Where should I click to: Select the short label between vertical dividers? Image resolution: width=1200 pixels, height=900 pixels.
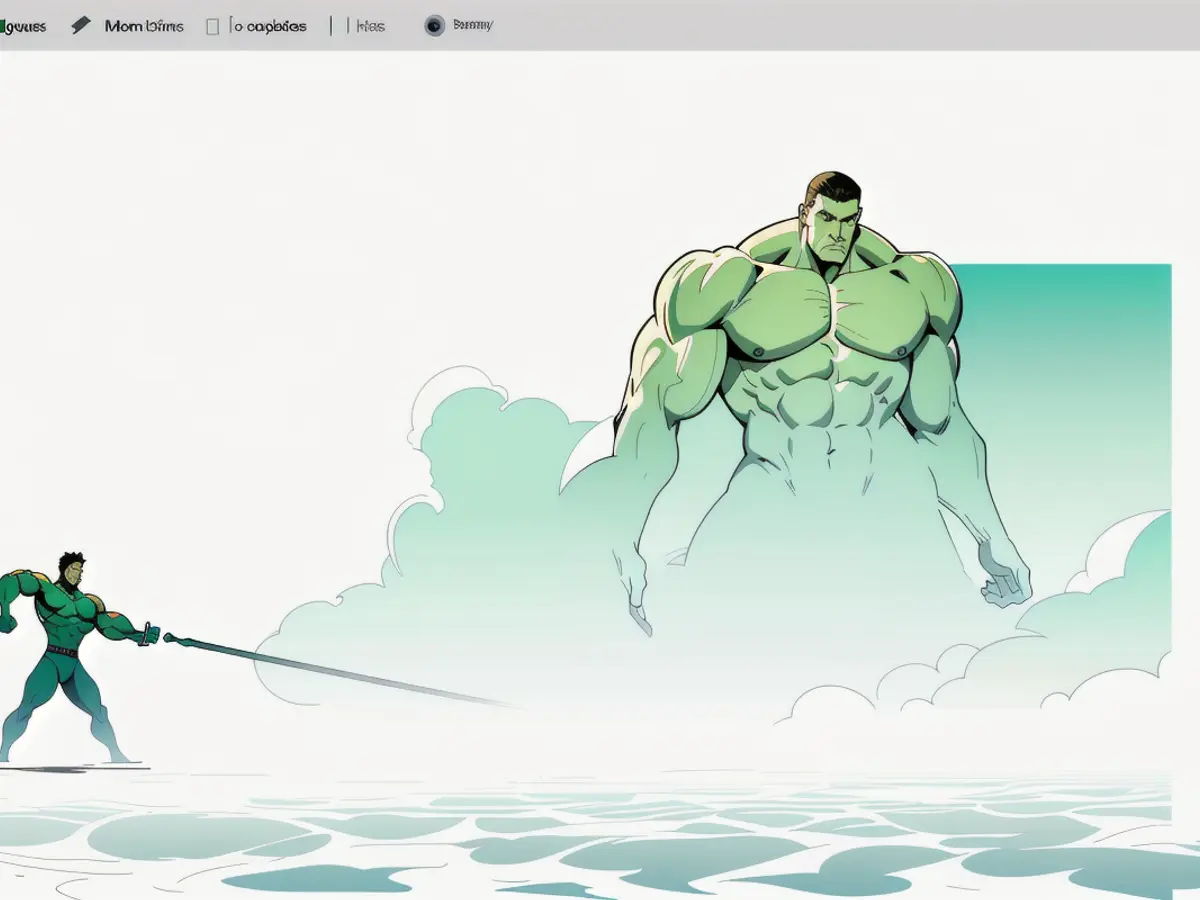coord(369,27)
